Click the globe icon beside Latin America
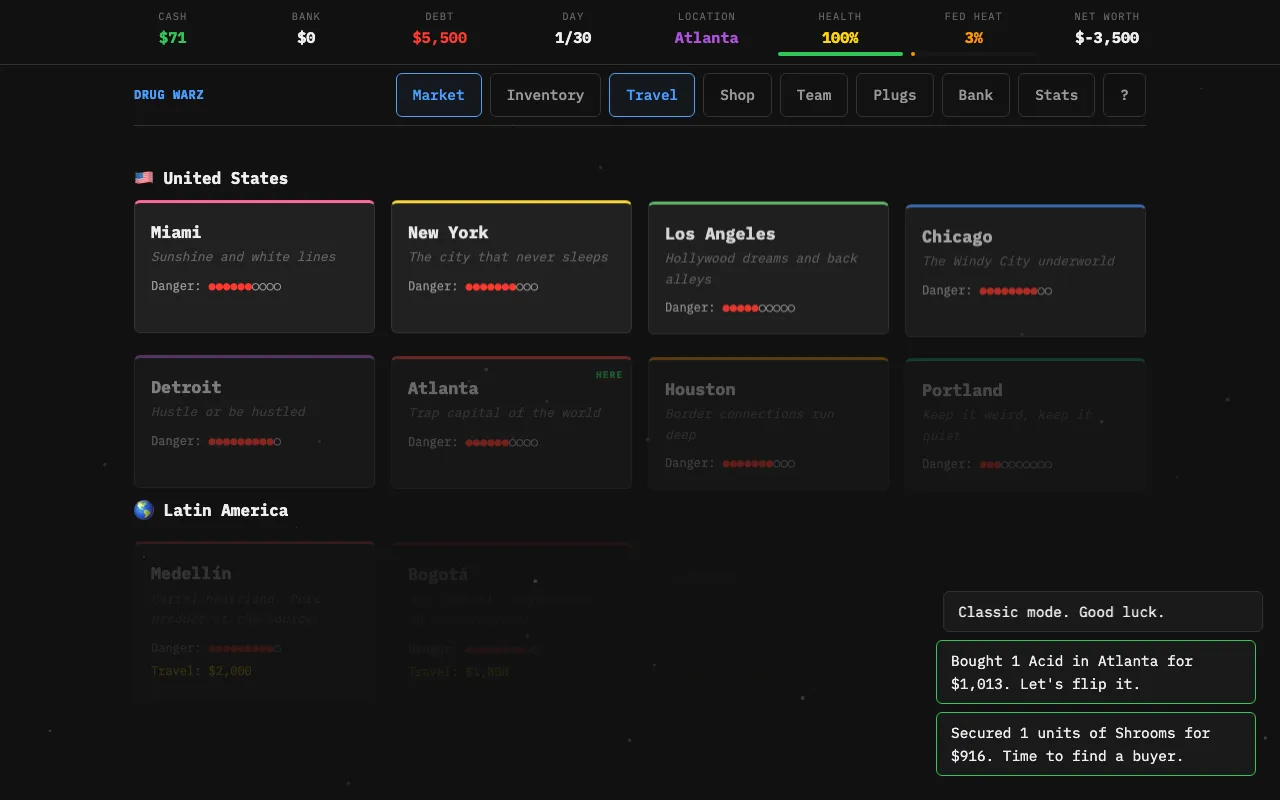Image resolution: width=1280 pixels, height=800 pixels. [144, 510]
